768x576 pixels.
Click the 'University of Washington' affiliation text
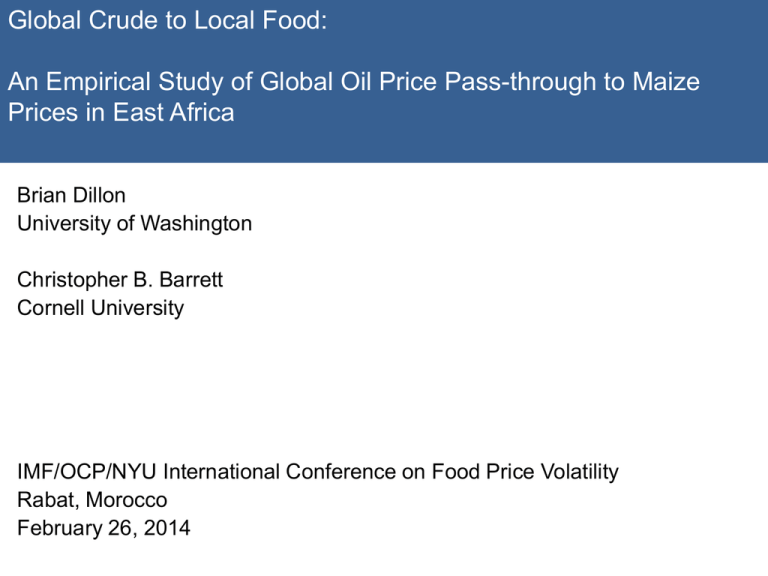tap(135, 224)
